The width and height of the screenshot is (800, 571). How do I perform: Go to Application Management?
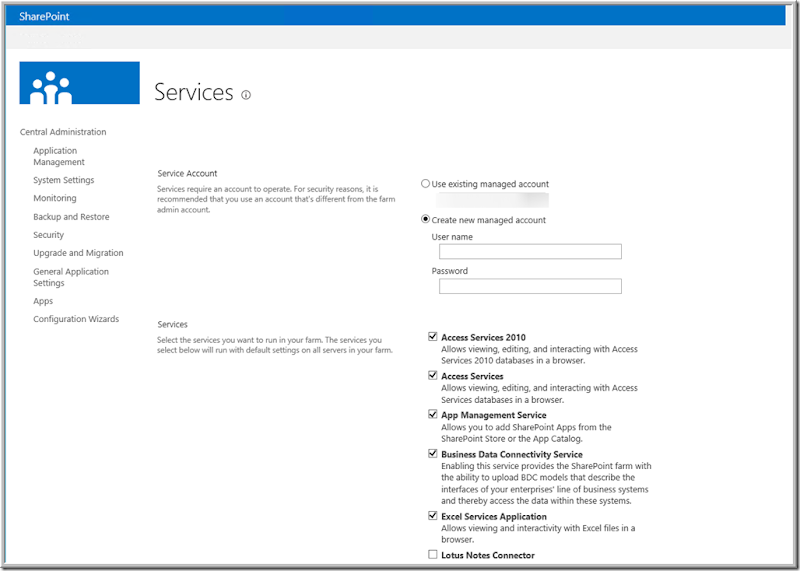(x=59, y=156)
